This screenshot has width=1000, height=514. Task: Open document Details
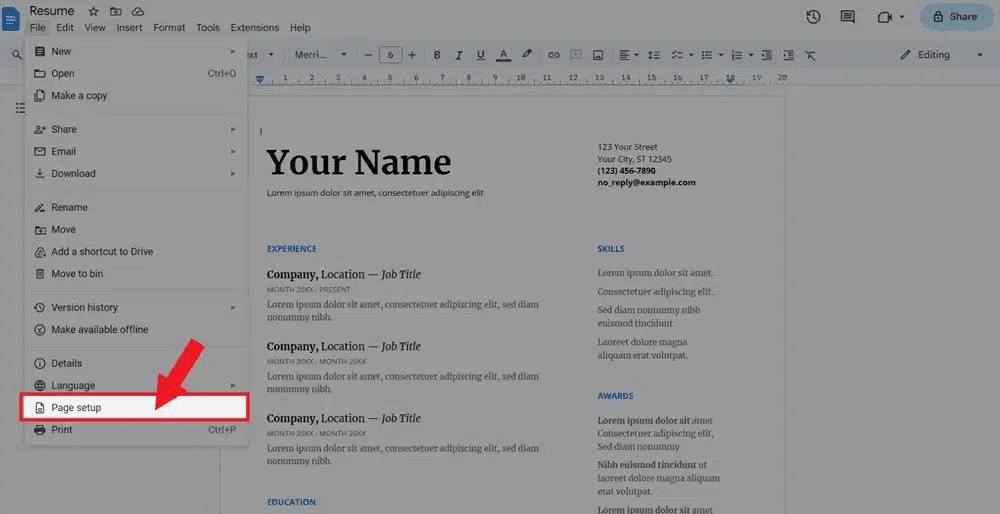click(136, 363)
